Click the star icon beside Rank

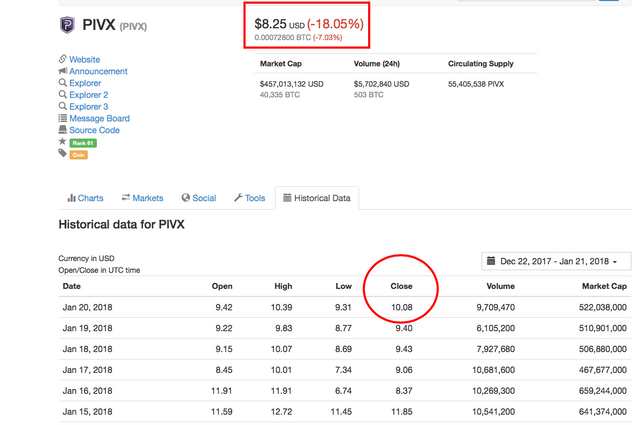pyautogui.click(x=62, y=141)
